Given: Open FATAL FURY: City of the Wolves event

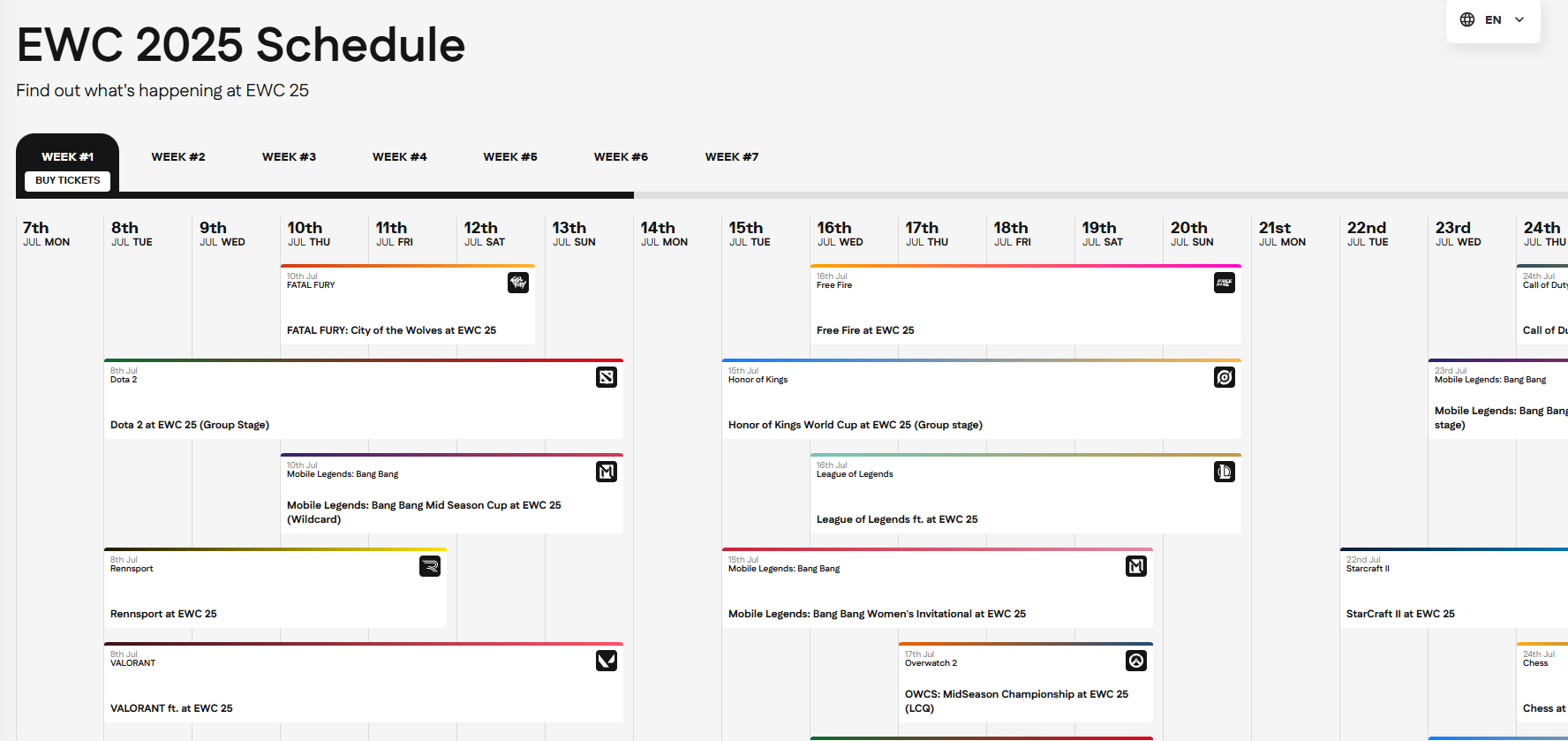Looking at the screenshot, I should pyautogui.click(x=408, y=305).
